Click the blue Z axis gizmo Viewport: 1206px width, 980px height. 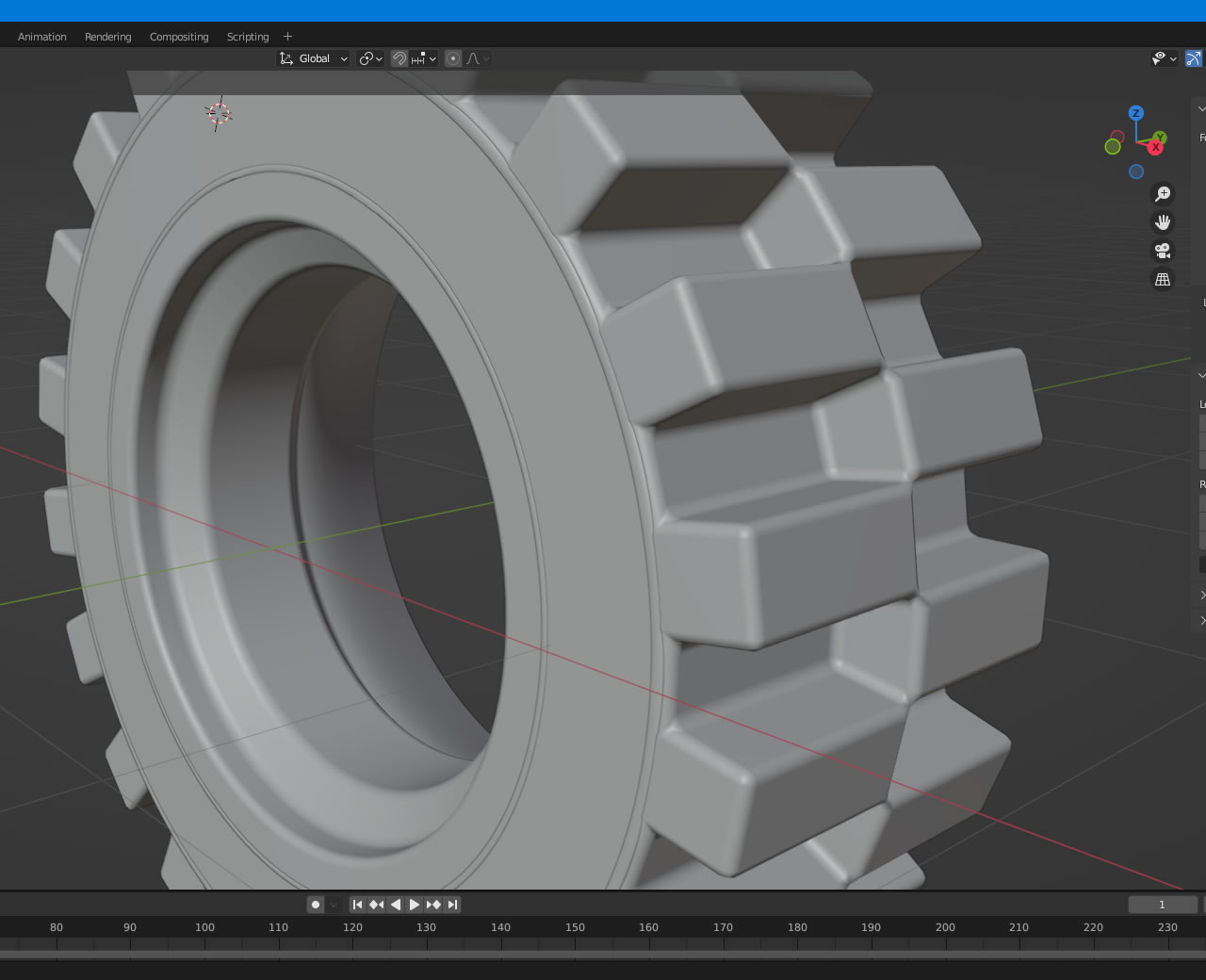click(x=1136, y=113)
